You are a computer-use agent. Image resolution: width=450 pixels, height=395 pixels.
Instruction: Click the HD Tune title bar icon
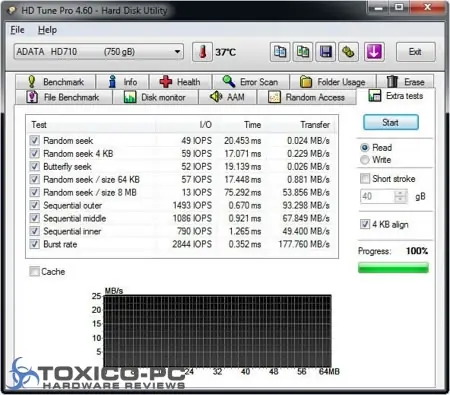(x=12, y=10)
